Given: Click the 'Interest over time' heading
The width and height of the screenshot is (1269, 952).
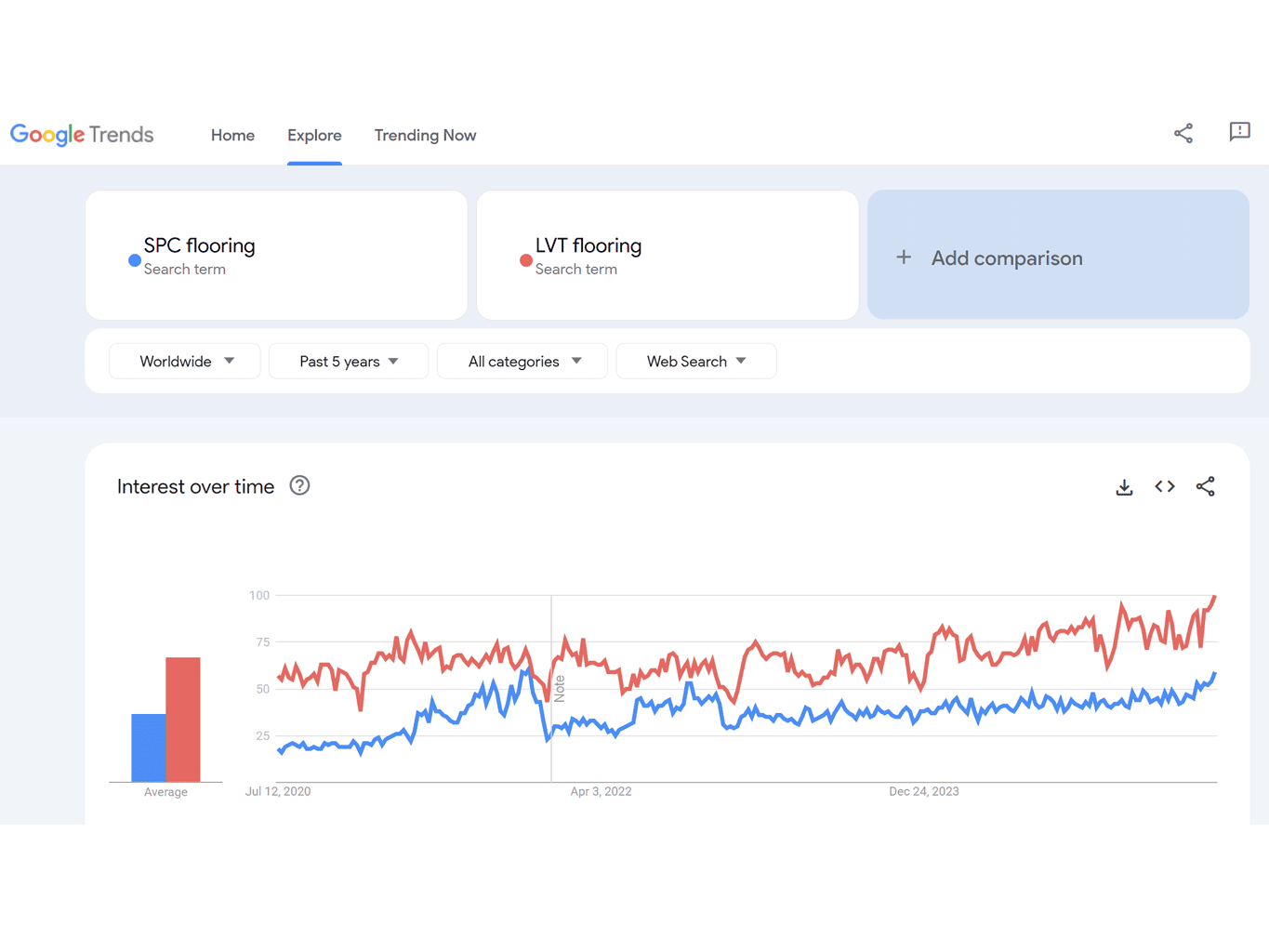Looking at the screenshot, I should pos(195,486).
